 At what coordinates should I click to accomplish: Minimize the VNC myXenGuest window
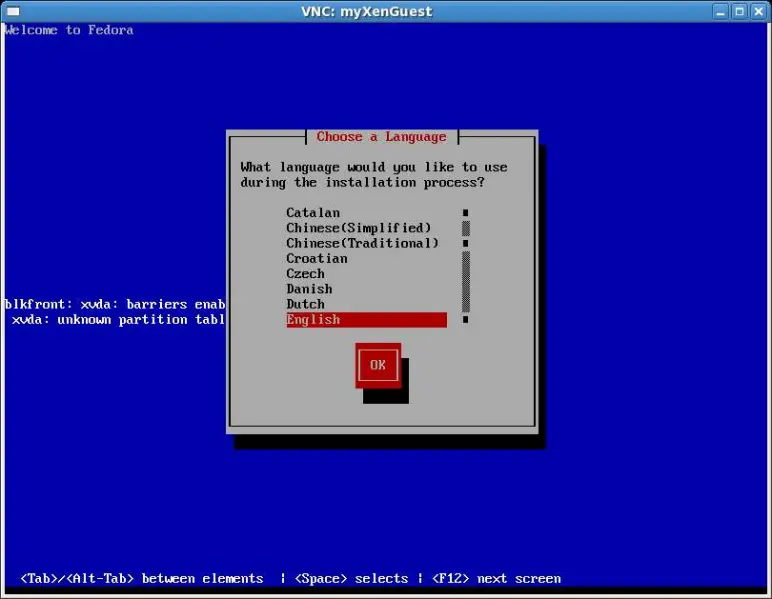pos(721,11)
